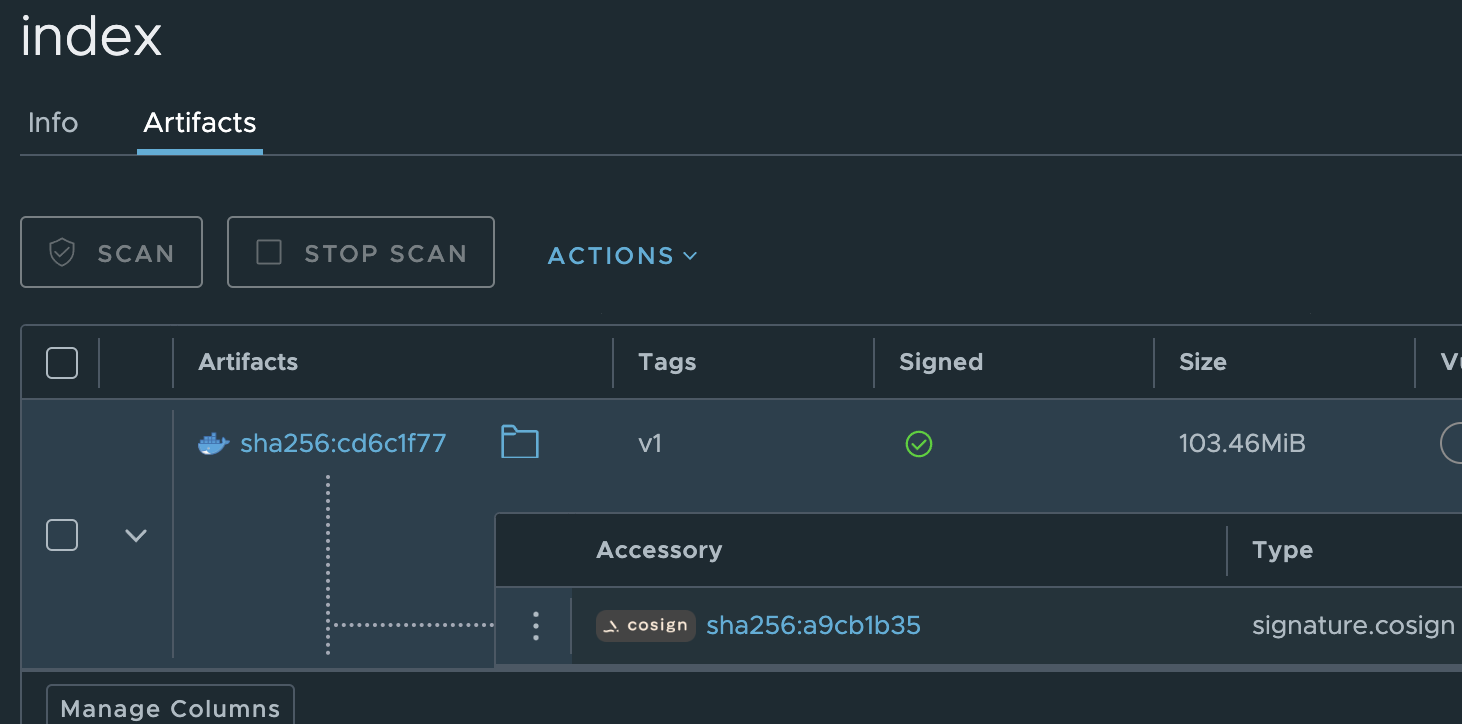Check the checkbox for the cd6c1f77 artifact row
Screen dimensions: 1462x724
(x=61, y=535)
